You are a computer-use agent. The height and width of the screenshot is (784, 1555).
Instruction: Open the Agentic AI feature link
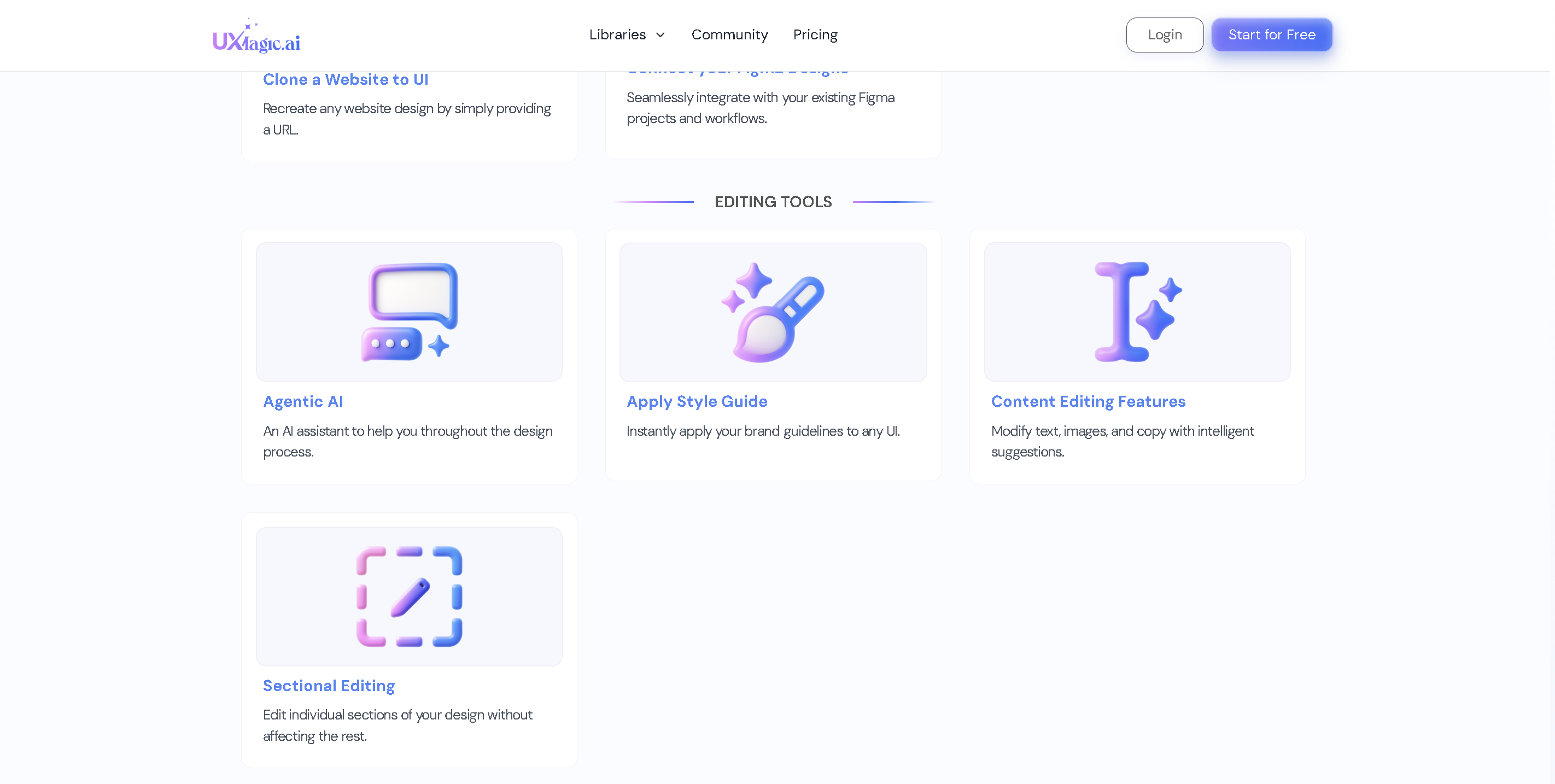click(x=303, y=401)
